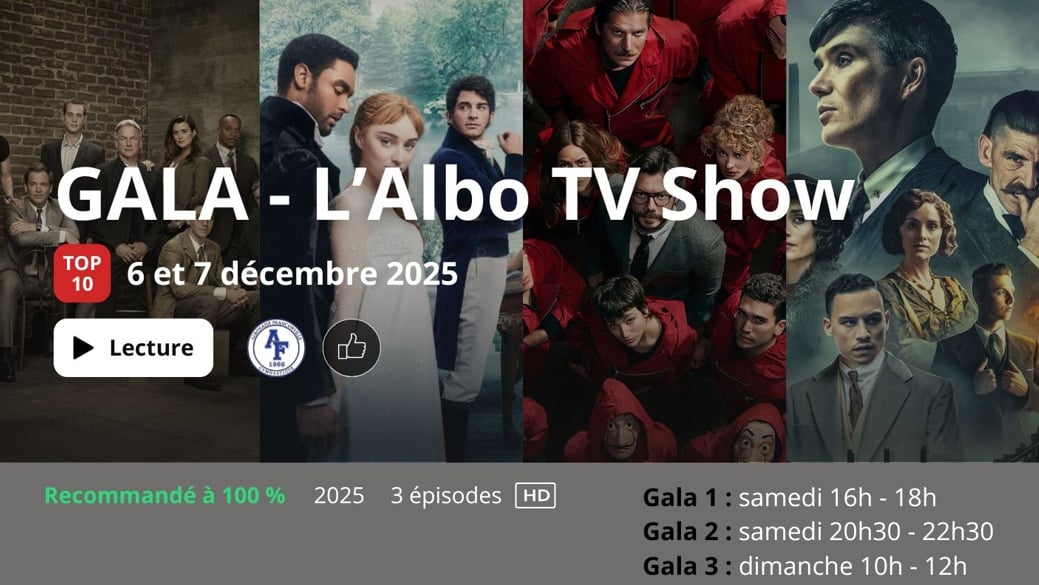
Task: Click the Recommandé à 100 % label
Action: click(165, 496)
